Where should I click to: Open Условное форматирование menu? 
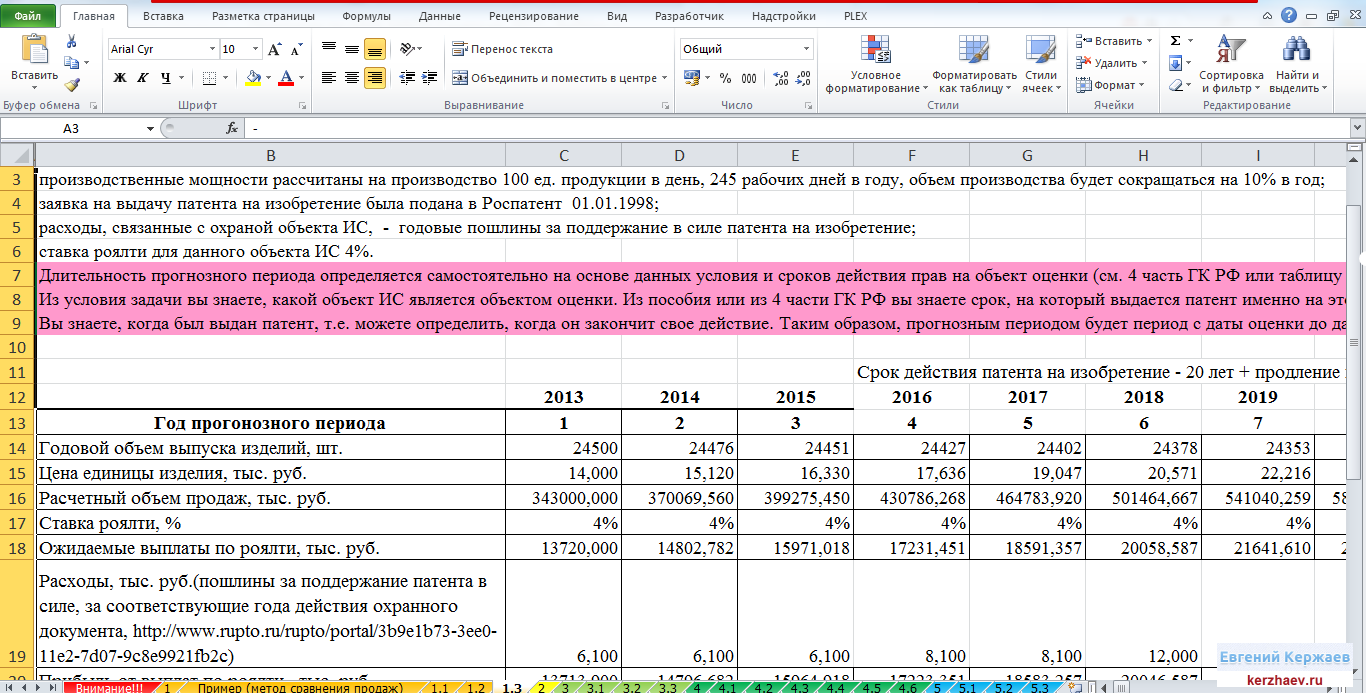875,64
